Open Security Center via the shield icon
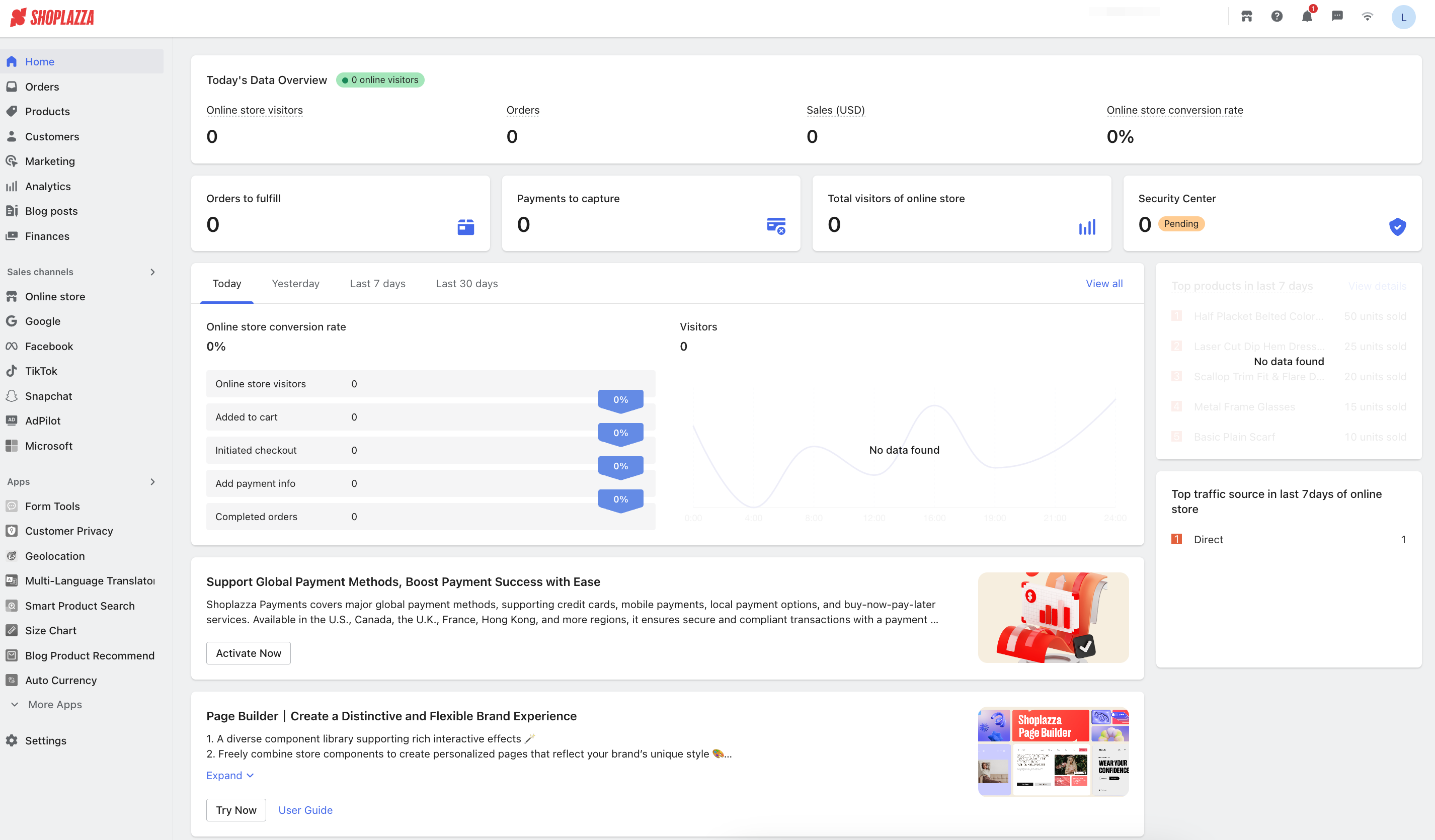Screen dimensions: 1435x840 pyautogui.click(x=1398, y=226)
